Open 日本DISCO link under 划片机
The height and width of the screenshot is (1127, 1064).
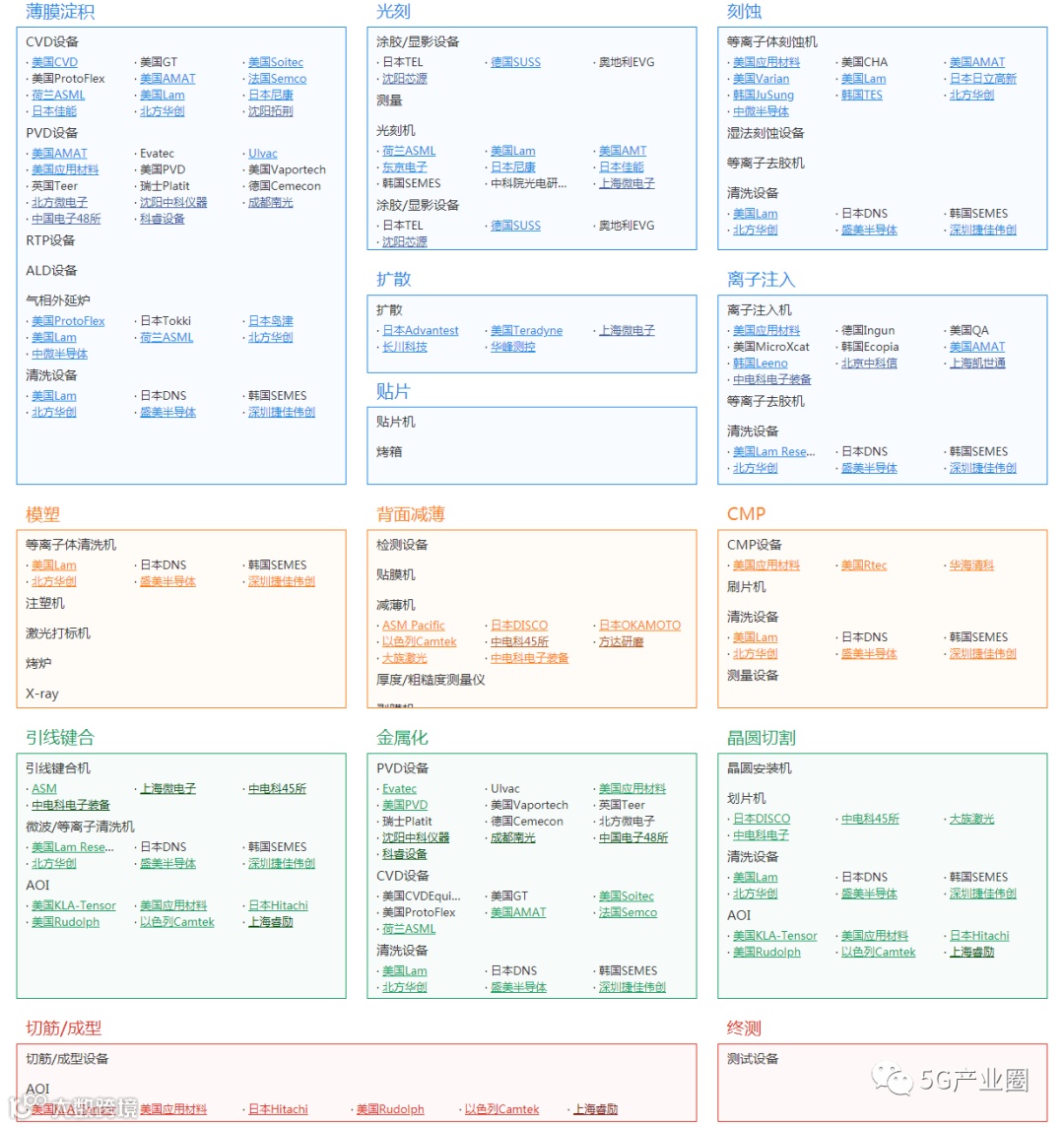[762, 820]
